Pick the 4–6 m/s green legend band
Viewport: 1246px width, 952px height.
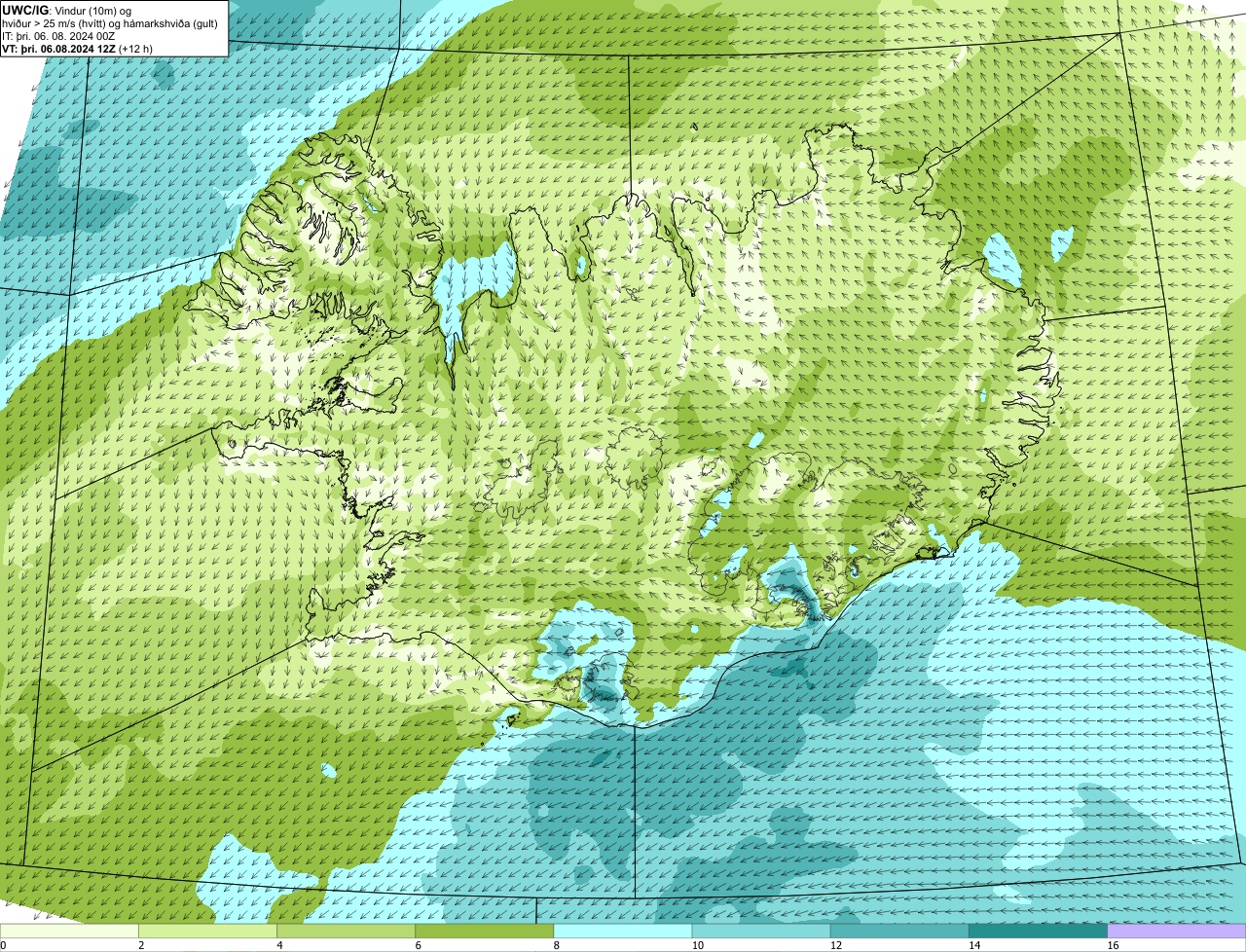(346, 931)
